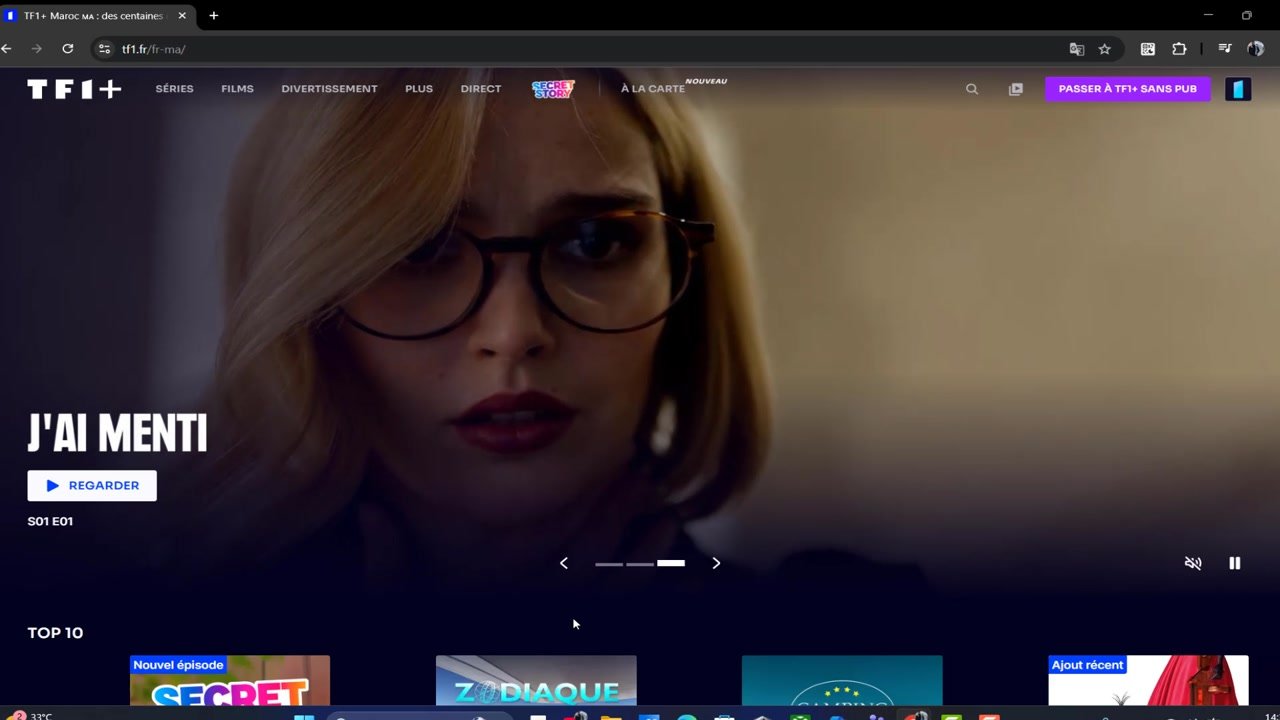Click the J'AI MENTI title
This screenshot has height=720, width=1280.
coord(117,435)
